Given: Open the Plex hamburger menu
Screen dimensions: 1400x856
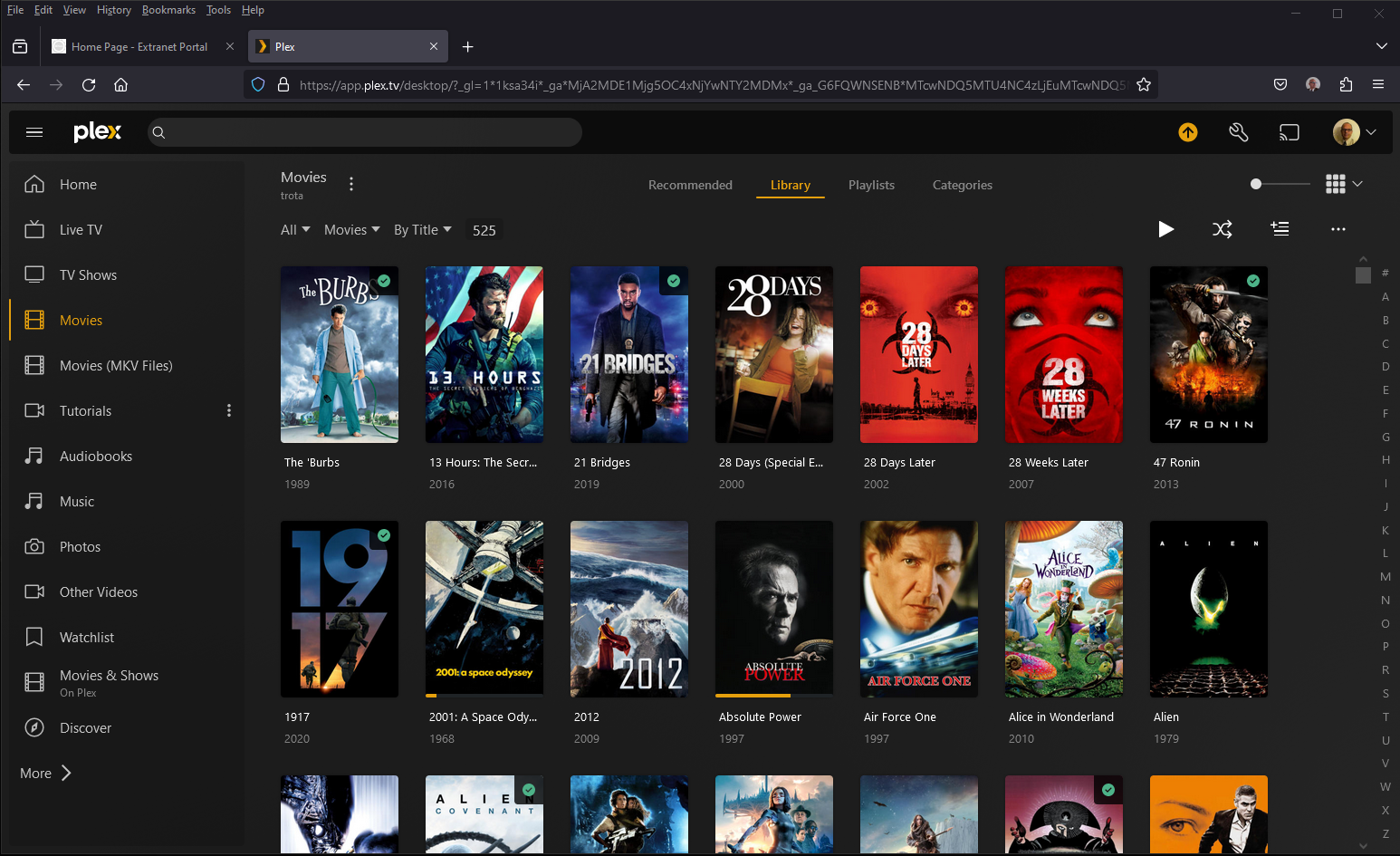Looking at the screenshot, I should (34, 132).
